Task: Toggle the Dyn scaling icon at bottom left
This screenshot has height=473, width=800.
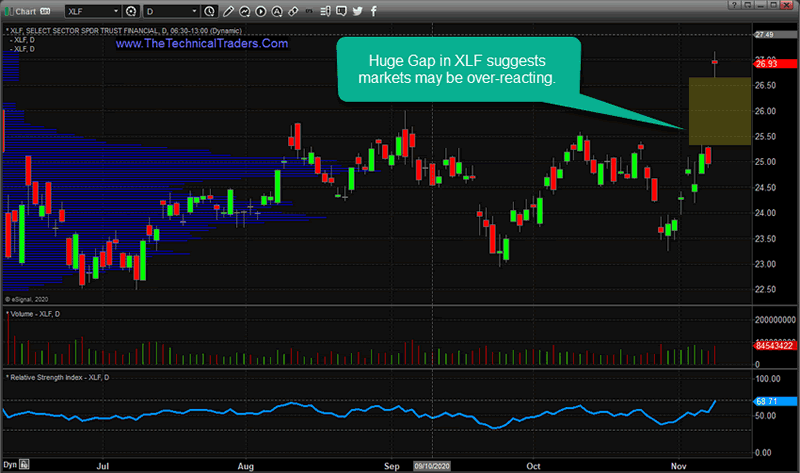Action: pyautogui.click(x=11, y=465)
